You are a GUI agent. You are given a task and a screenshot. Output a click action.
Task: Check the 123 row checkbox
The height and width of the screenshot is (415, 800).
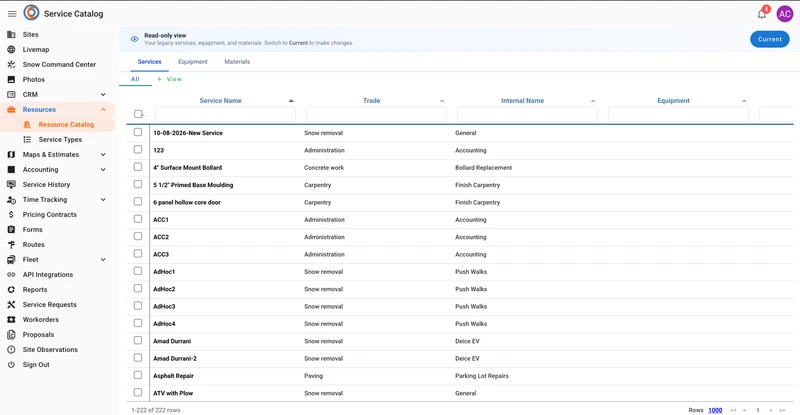(x=138, y=150)
